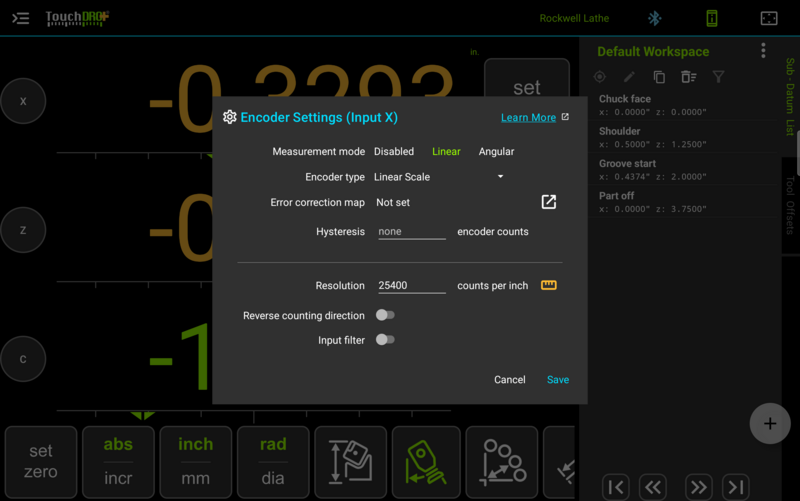Select Linear measurement mode
This screenshot has height=501, width=800.
(x=446, y=152)
